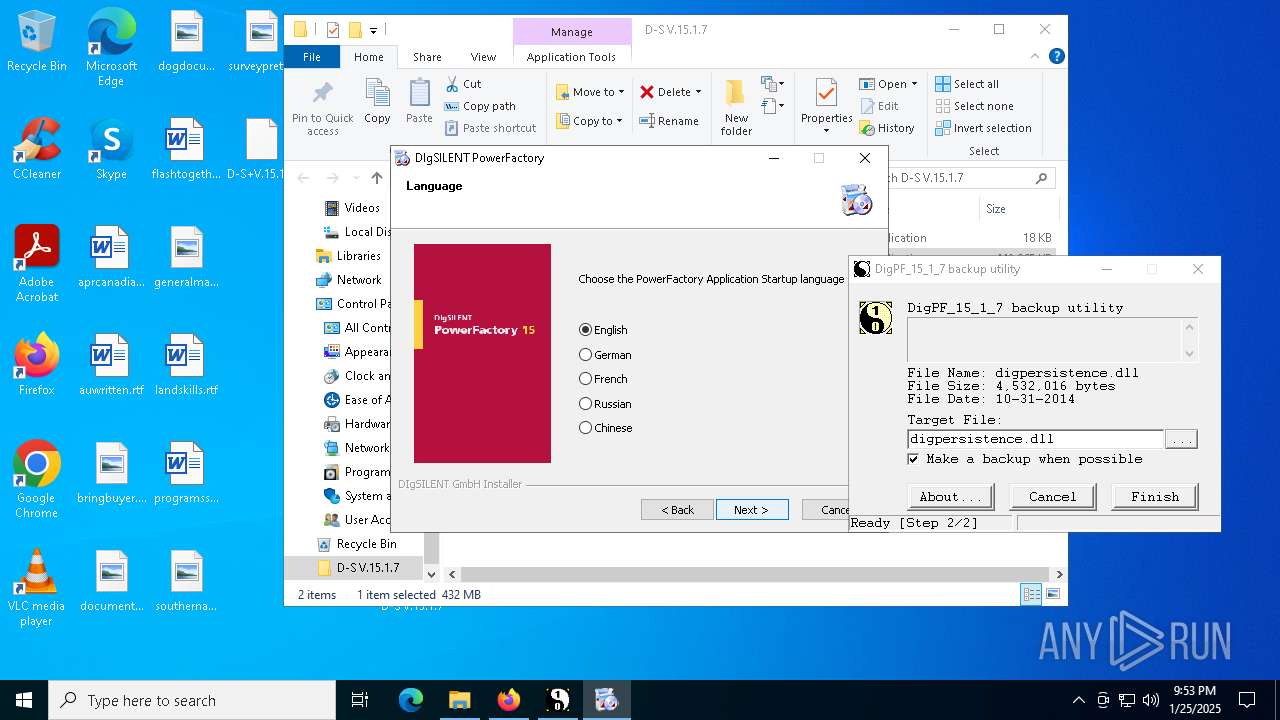Choose Chinese as startup language
This screenshot has height=720, width=1280.
click(586, 428)
